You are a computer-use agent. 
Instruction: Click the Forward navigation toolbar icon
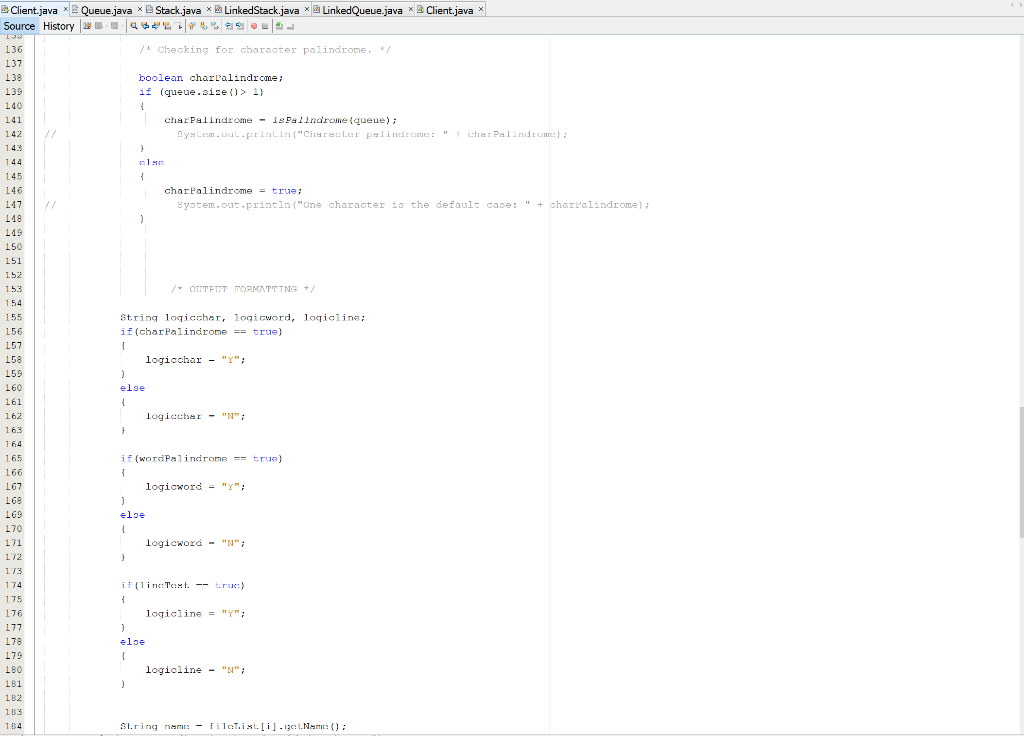[x=114, y=26]
